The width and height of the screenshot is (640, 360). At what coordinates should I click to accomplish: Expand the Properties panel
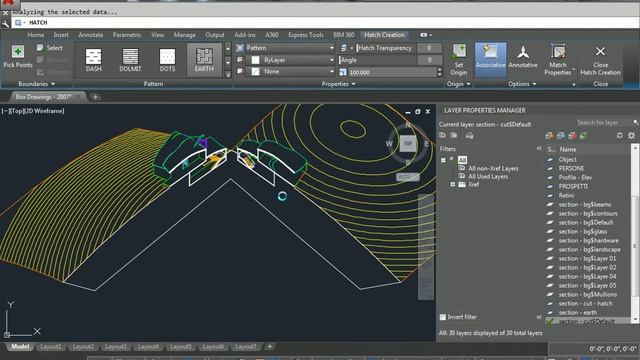tap(338, 84)
